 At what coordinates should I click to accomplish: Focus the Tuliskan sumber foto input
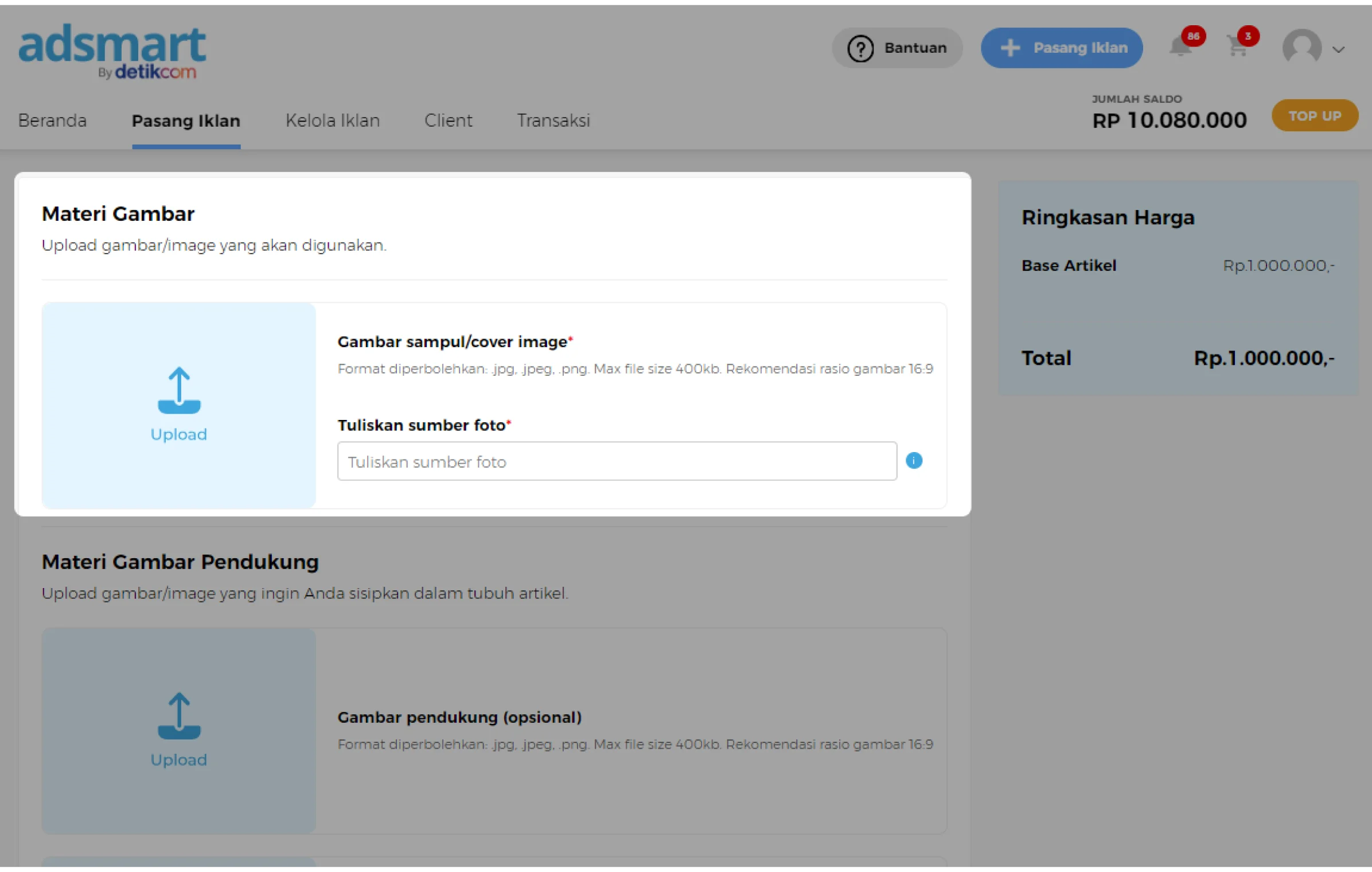point(617,461)
